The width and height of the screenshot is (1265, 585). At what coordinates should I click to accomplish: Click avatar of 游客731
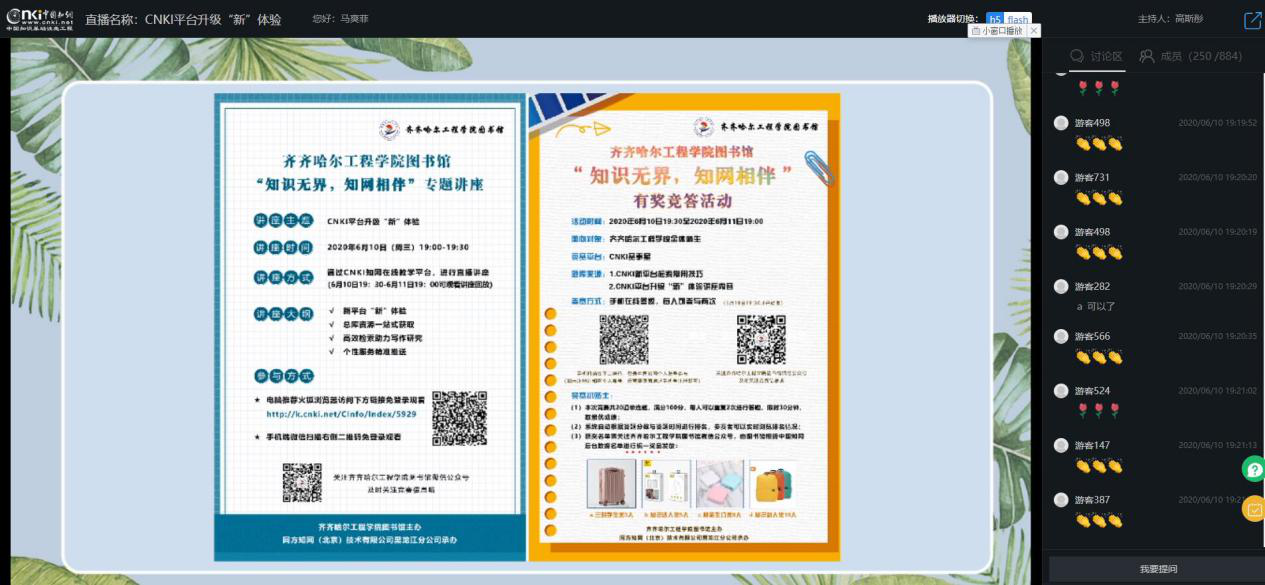[1061, 177]
